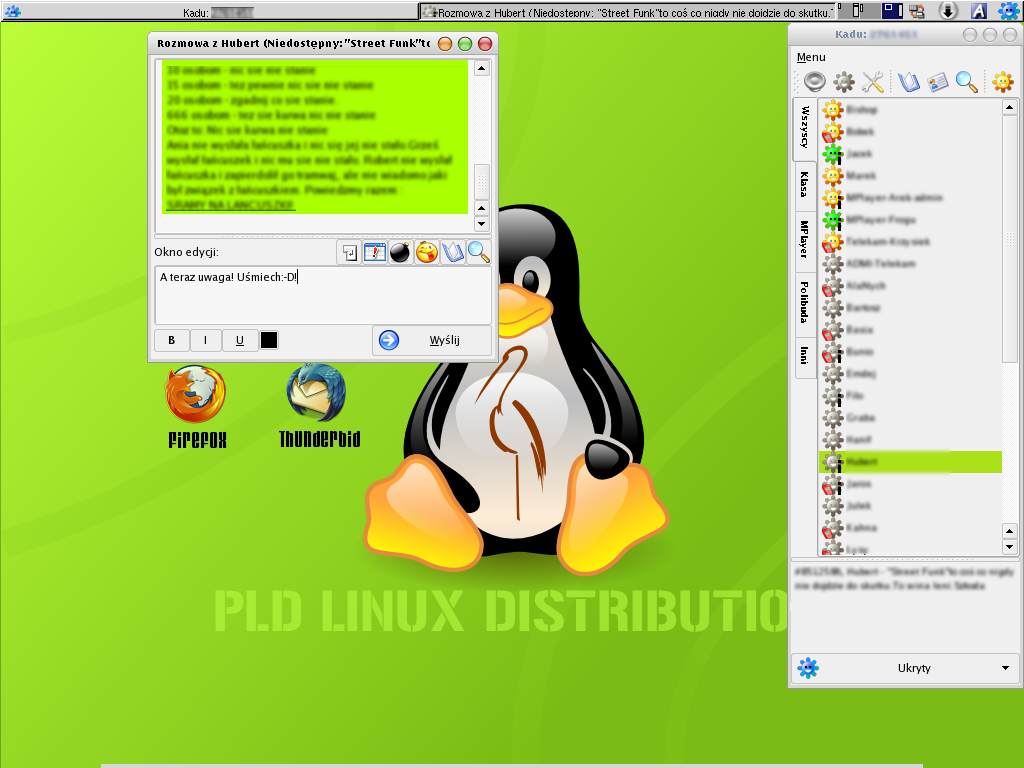Click the contact list scrollbar thumb

click(x=1010, y=238)
